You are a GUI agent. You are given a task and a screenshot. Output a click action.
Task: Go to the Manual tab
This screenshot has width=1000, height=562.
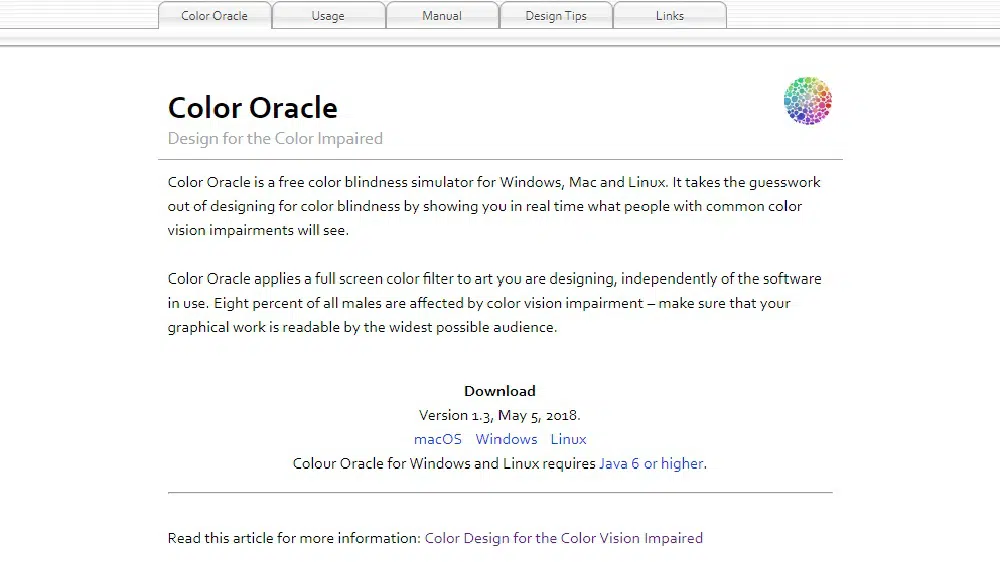tap(442, 16)
